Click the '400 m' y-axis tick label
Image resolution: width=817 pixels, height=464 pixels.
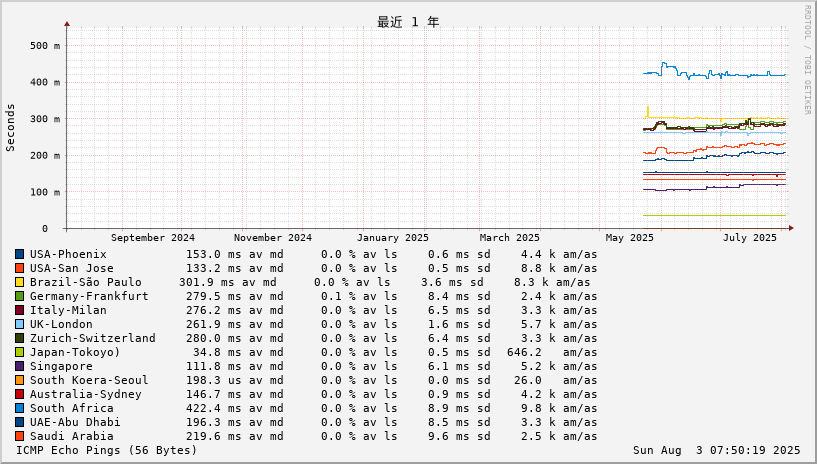[45, 82]
